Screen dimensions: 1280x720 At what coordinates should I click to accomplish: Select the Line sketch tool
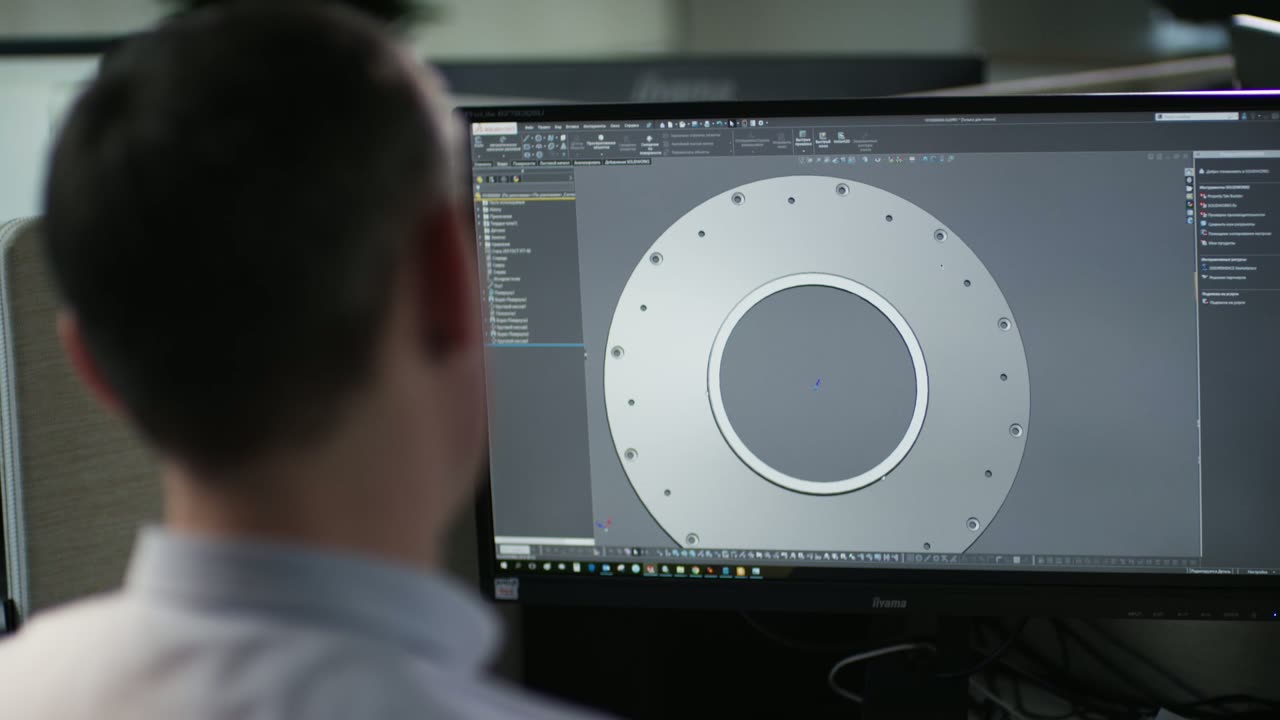coord(526,138)
